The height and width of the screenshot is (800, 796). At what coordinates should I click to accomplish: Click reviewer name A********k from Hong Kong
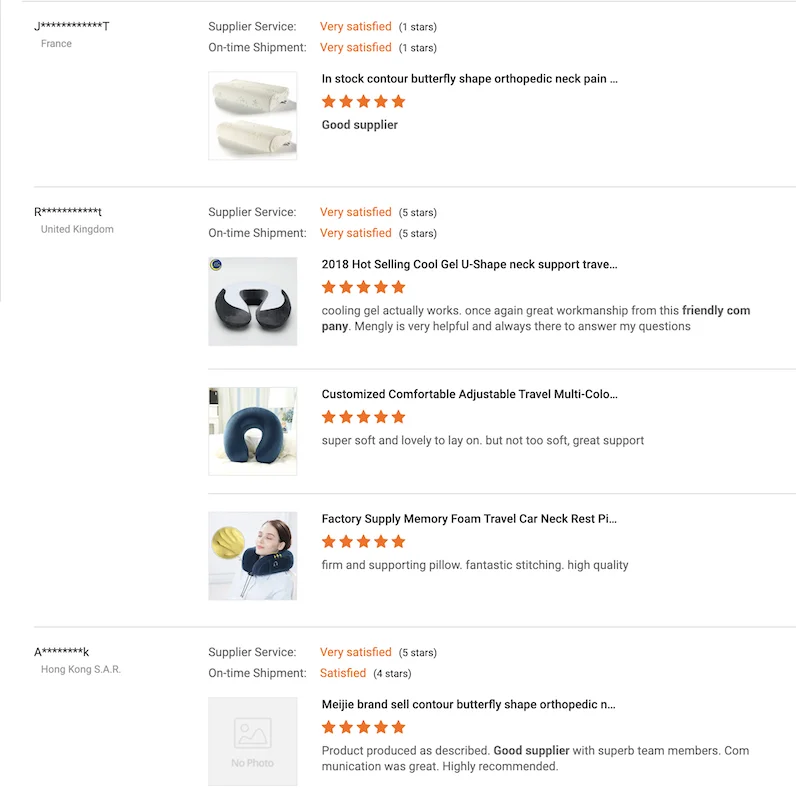[61, 652]
